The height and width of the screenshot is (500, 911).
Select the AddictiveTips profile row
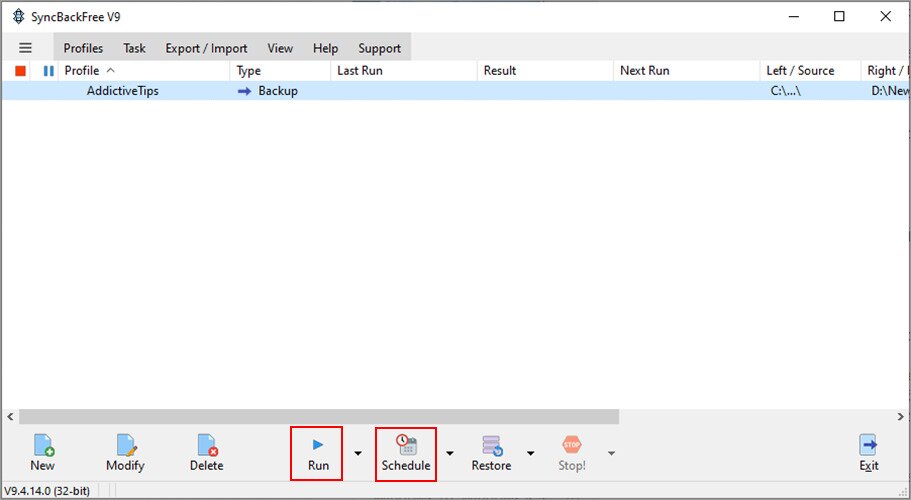456,91
